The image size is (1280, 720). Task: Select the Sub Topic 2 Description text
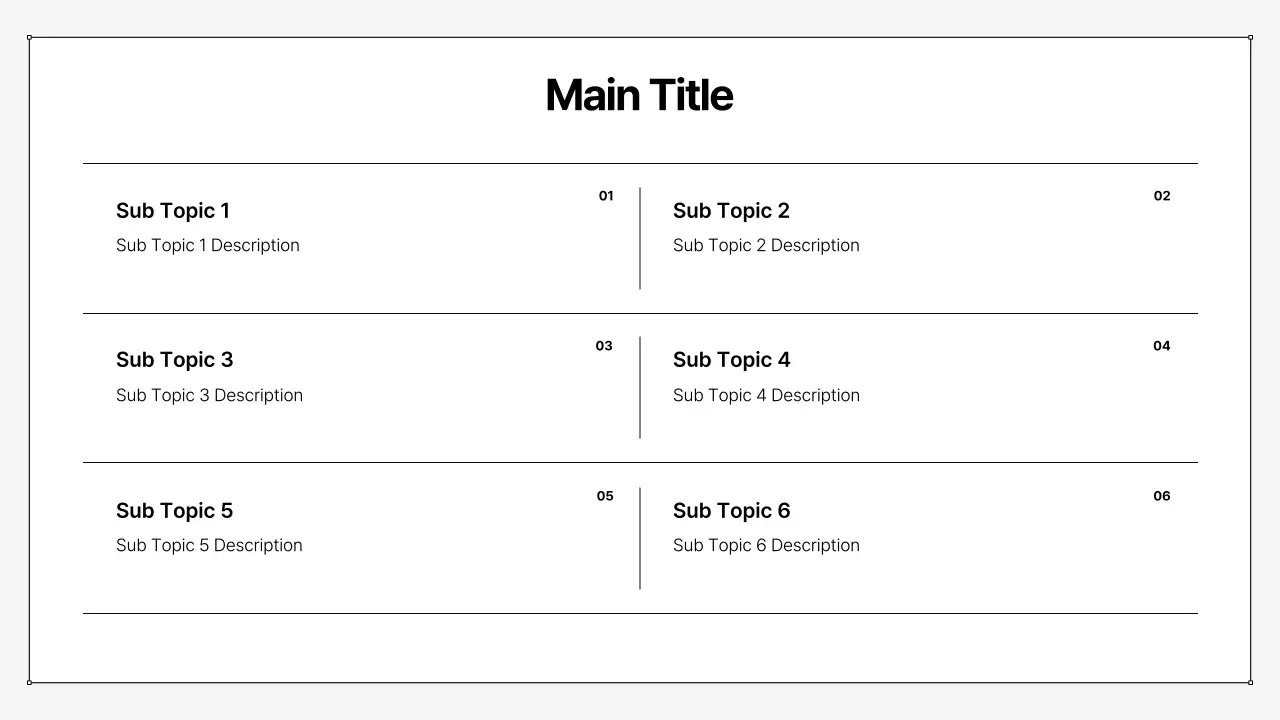[766, 246]
